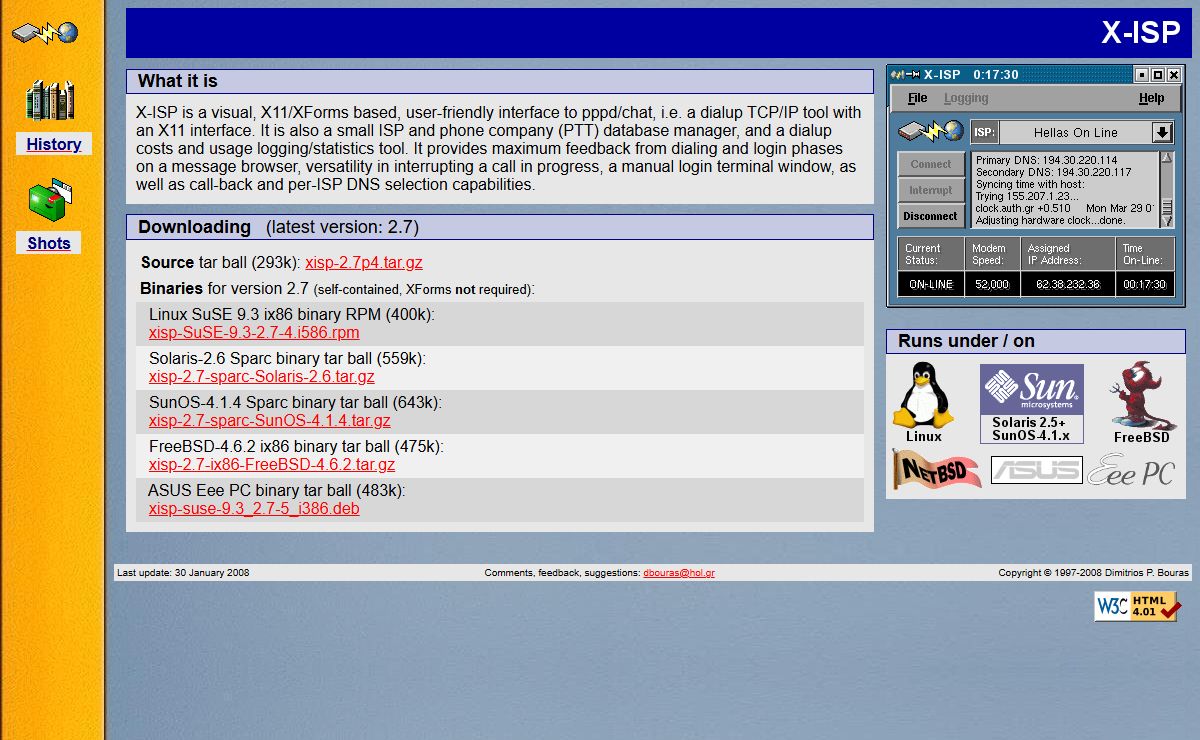Download the xisp-2.7-ix86-FreeBSD-4.6.2.tar.gz file
Image resolution: width=1200 pixels, height=740 pixels.
coord(272,465)
